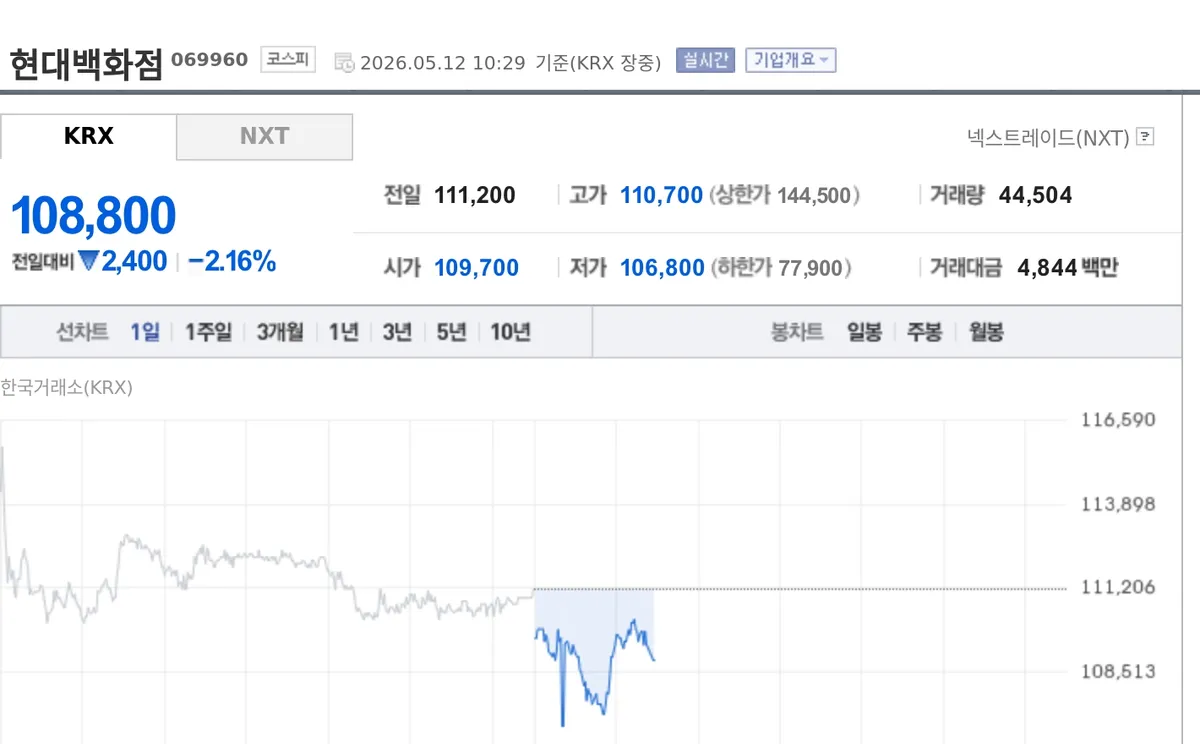Click the blue down-triangle change icon
Image resolution: width=1200 pixels, height=744 pixels.
pyautogui.click(x=89, y=261)
